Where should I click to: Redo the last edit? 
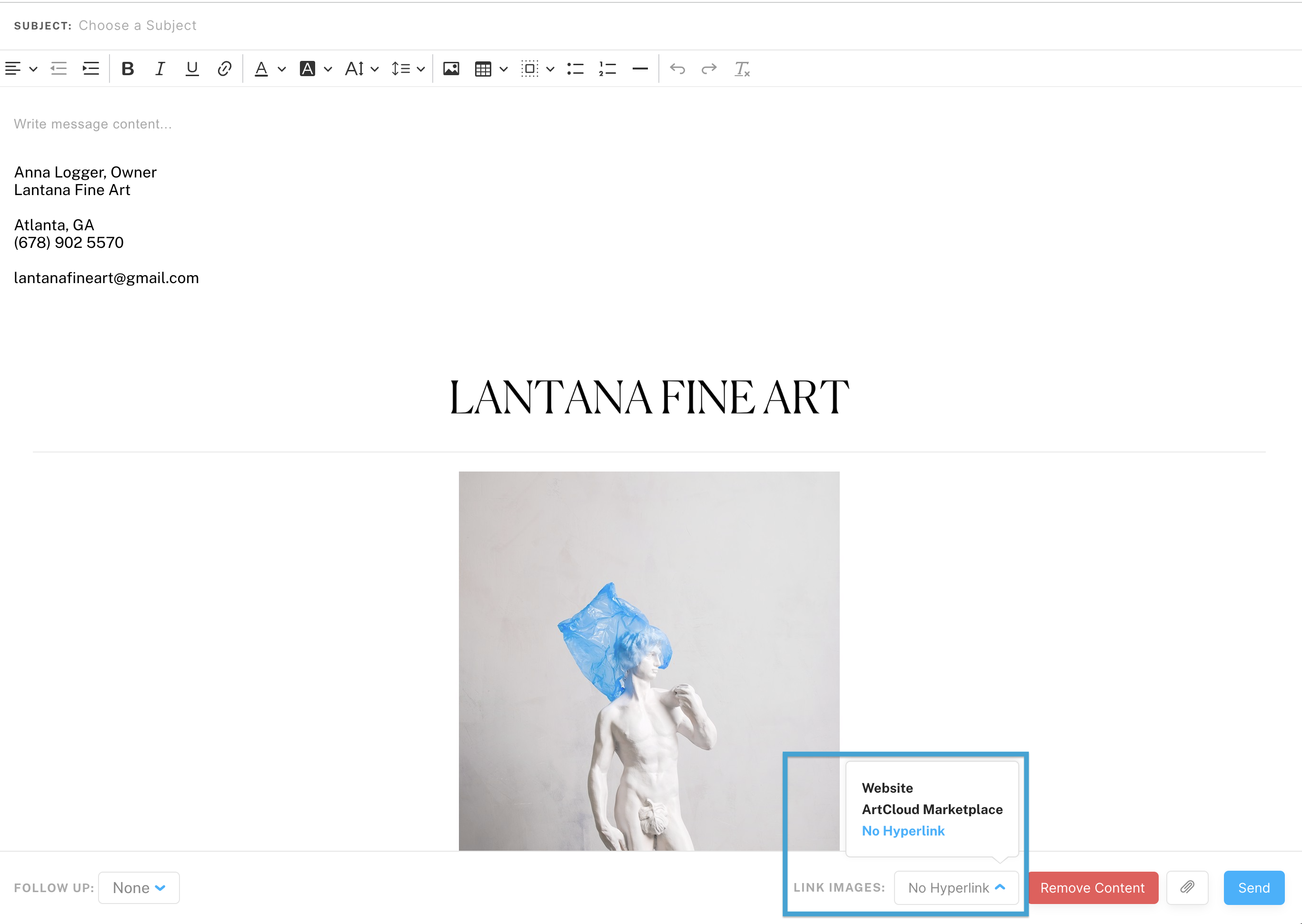(x=709, y=69)
